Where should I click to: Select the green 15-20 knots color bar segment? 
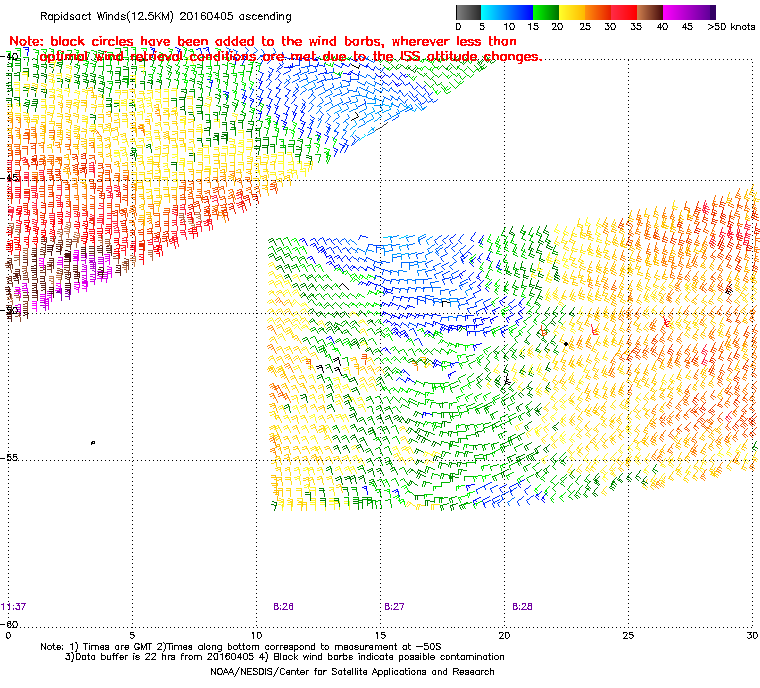point(546,12)
